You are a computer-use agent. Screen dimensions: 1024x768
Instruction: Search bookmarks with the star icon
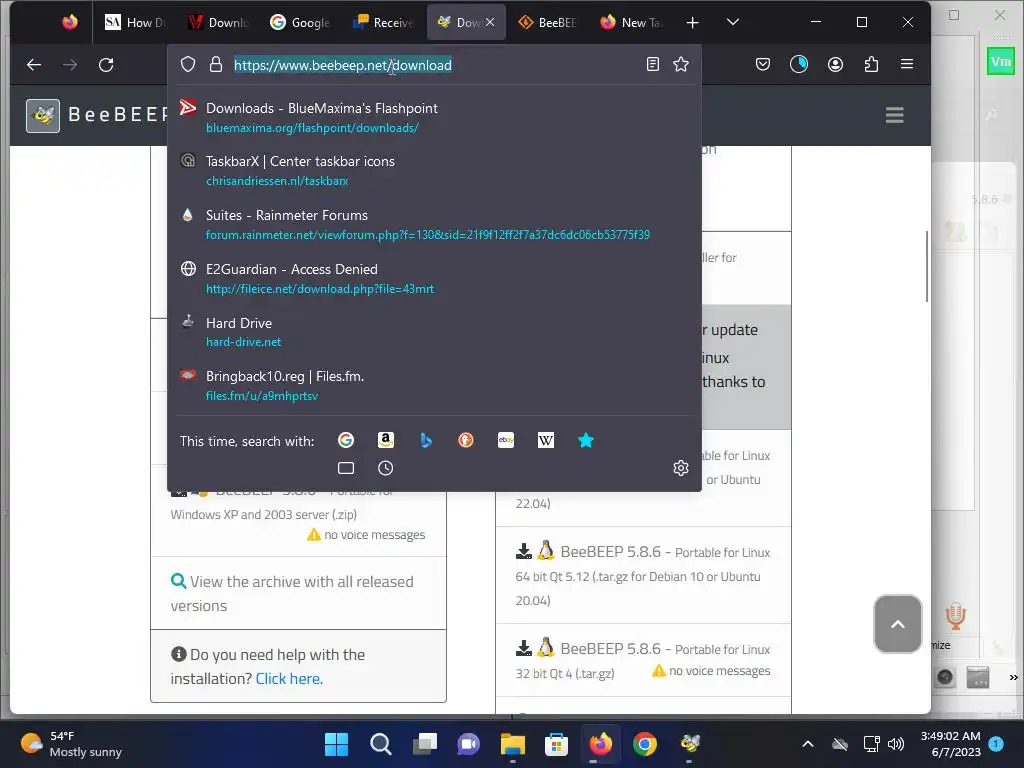tap(586, 440)
